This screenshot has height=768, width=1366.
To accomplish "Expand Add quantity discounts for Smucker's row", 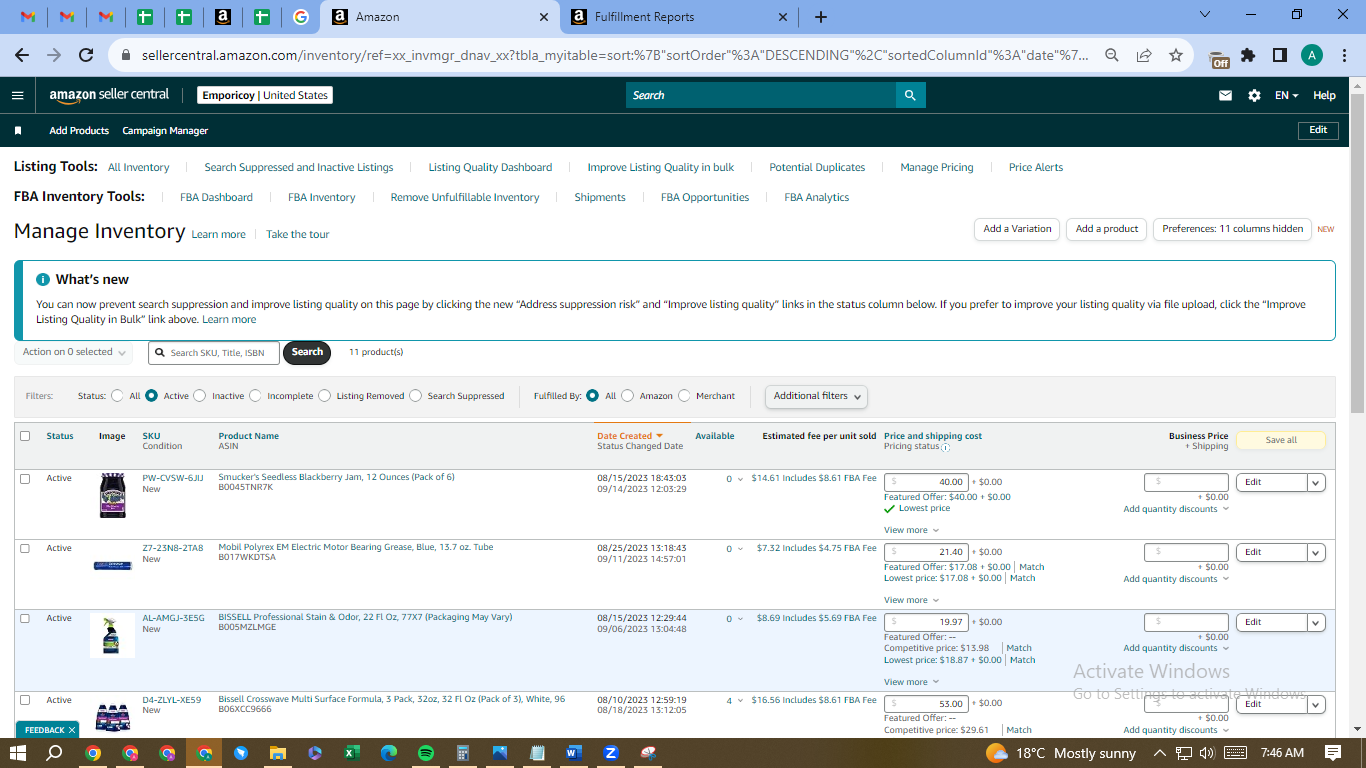I will pos(1176,509).
